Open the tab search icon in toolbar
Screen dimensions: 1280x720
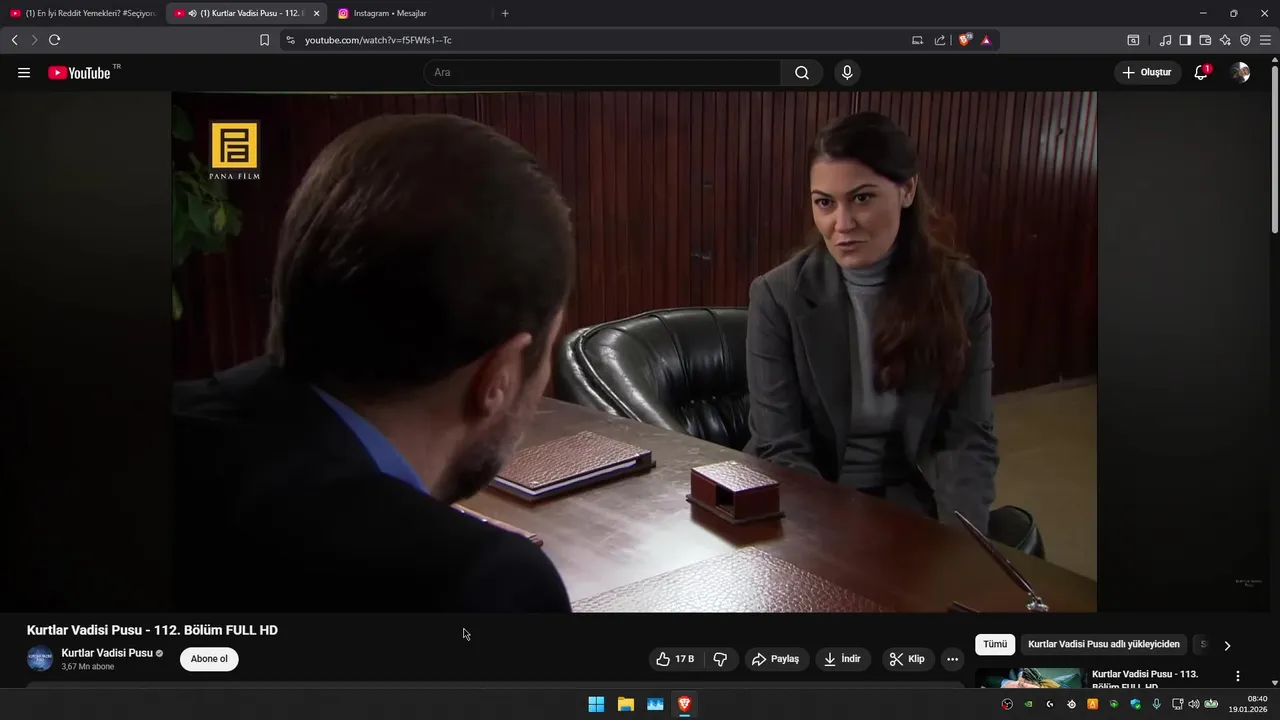(x=1133, y=40)
